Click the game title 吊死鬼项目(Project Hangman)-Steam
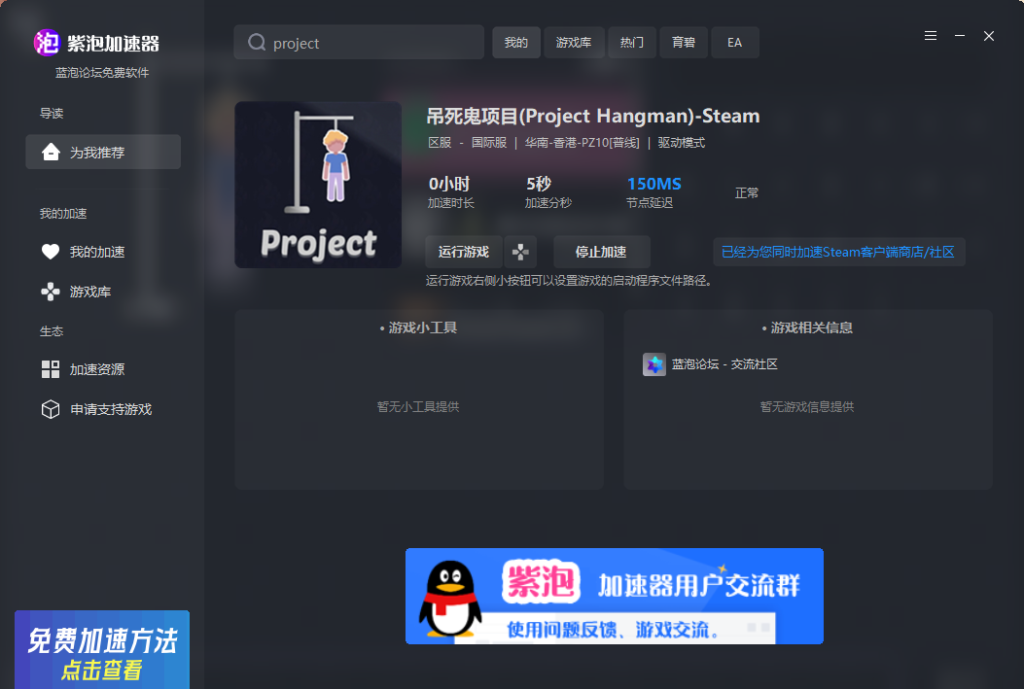 (x=593, y=116)
